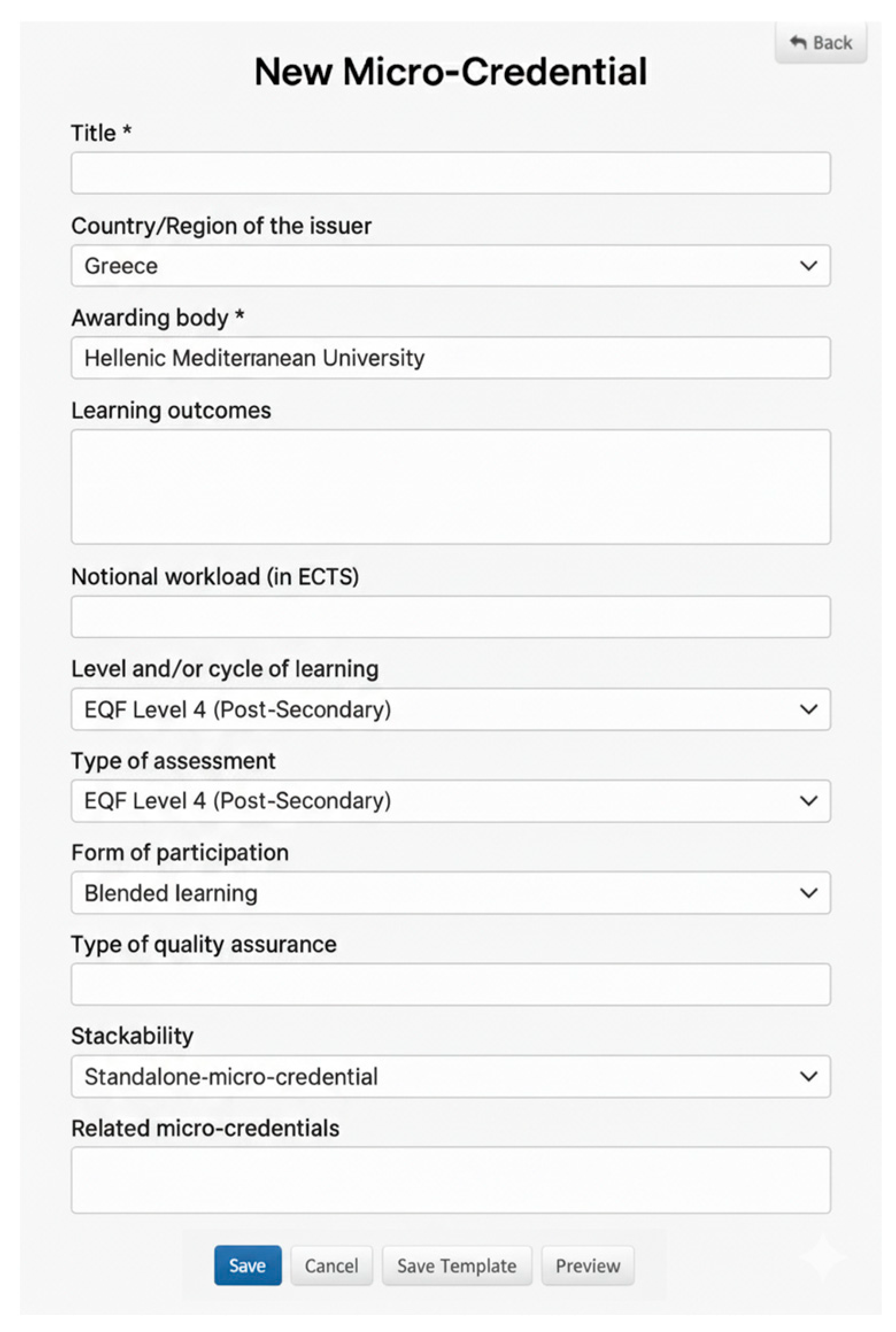896x1332 pixels.
Task: Click the Blended learning dropdown chevron
Action: pyautogui.click(x=808, y=893)
